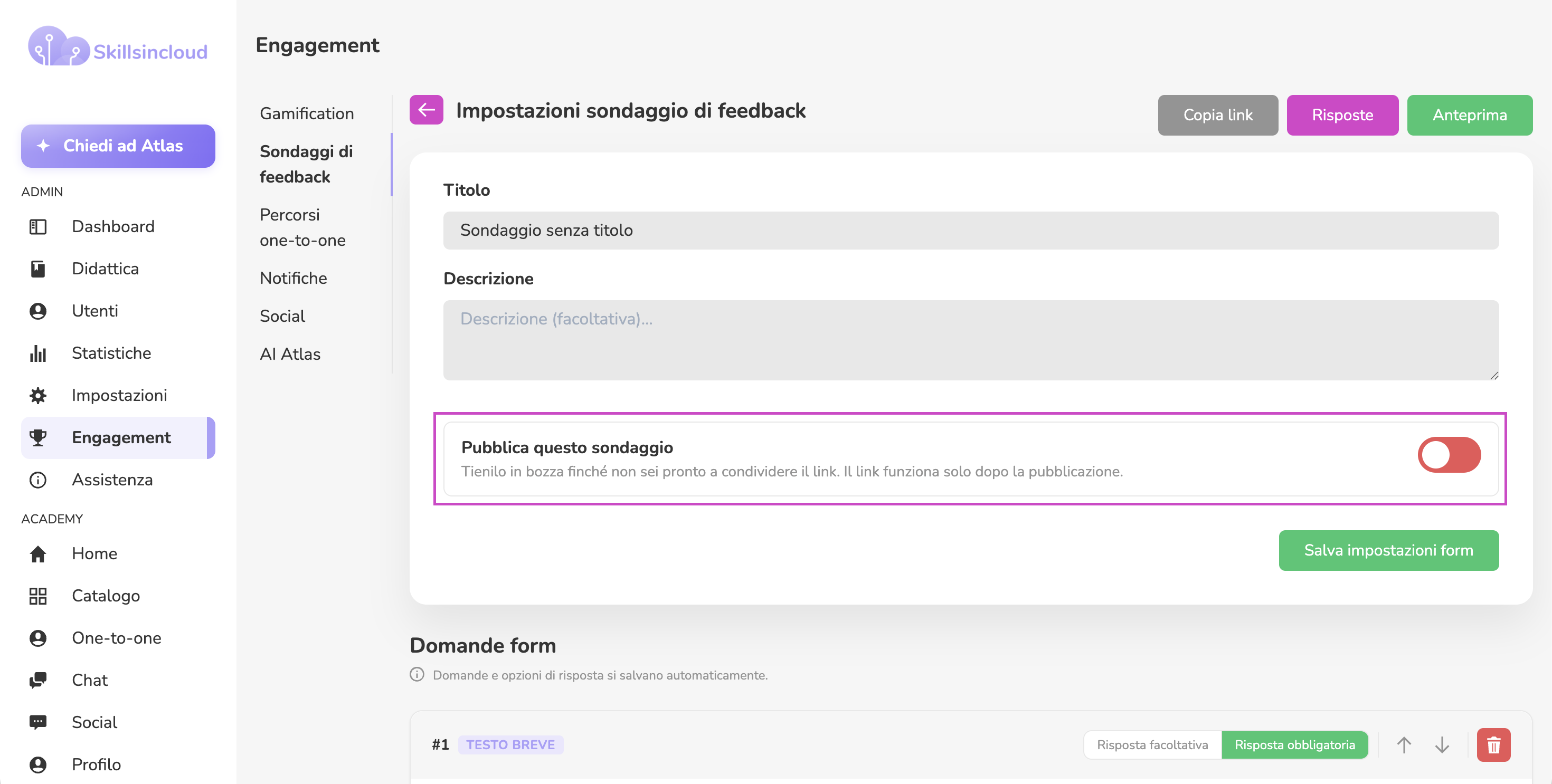Select Risposta obbligatoria option
Image resolution: width=1552 pixels, height=784 pixels.
tap(1295, 745)
